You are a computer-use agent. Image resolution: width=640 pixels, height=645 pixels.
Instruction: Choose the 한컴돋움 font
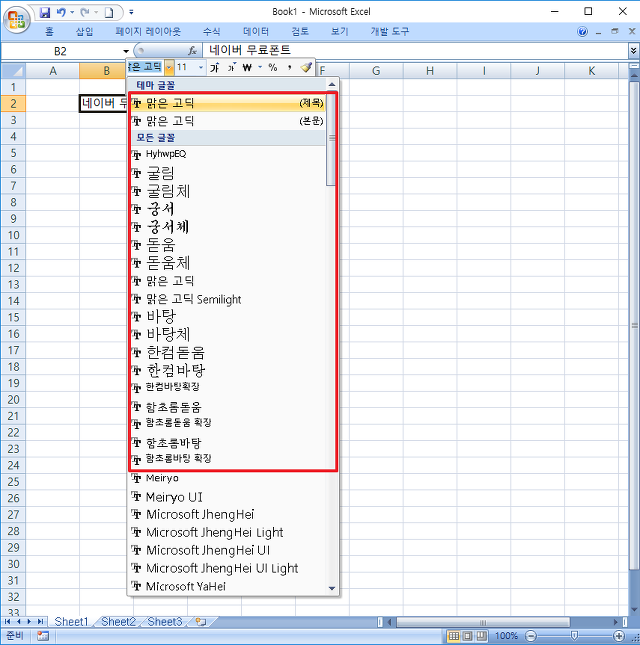pos(228,353)
